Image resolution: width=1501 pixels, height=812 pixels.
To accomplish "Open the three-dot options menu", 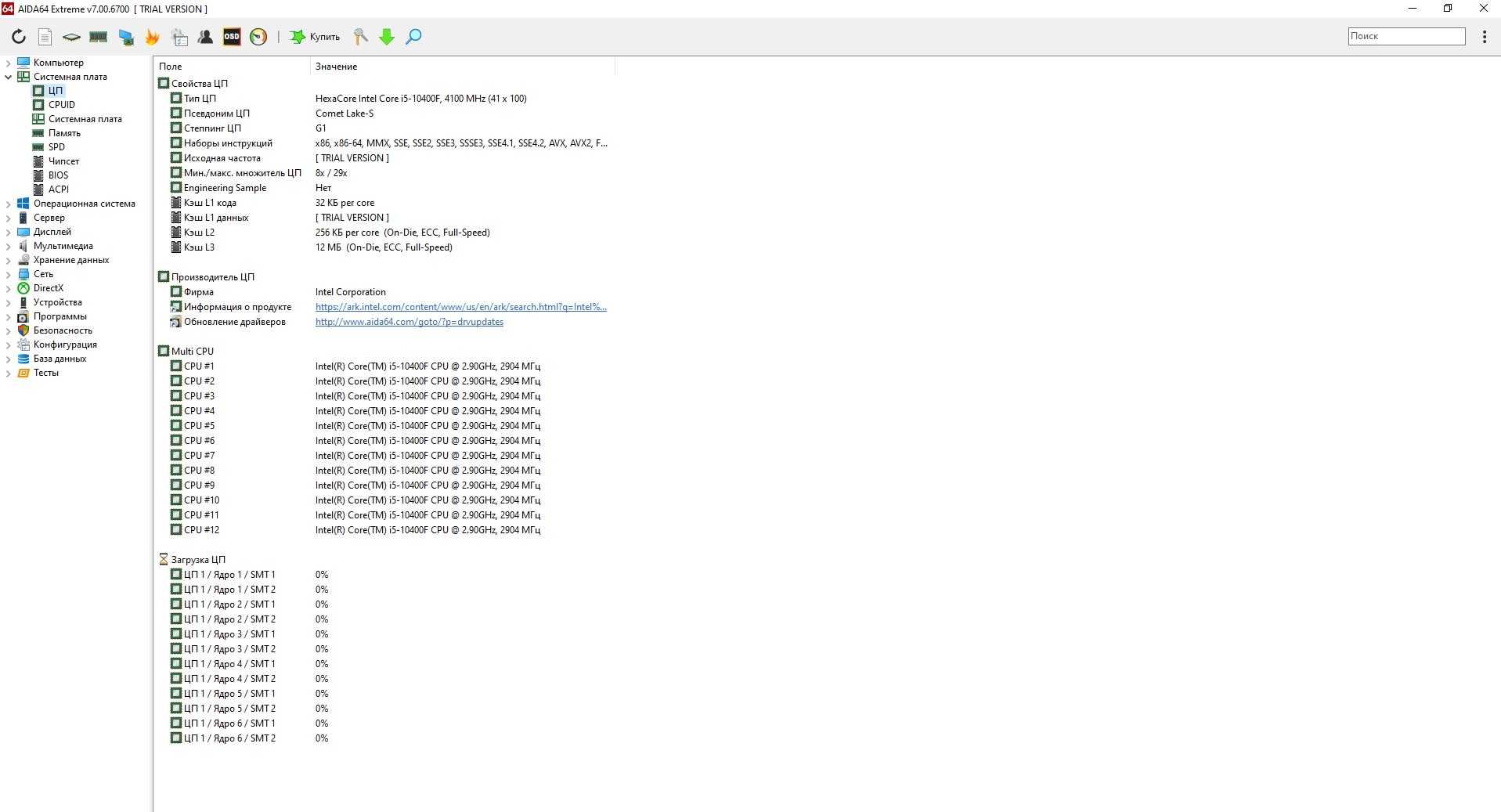I will (x=1484, y=37).
